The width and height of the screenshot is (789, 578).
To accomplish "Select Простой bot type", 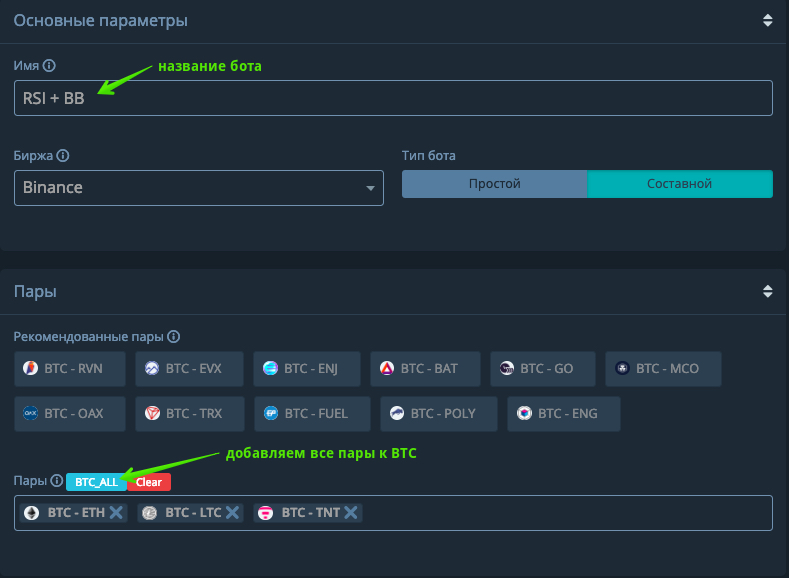I will tap(494, 184).
